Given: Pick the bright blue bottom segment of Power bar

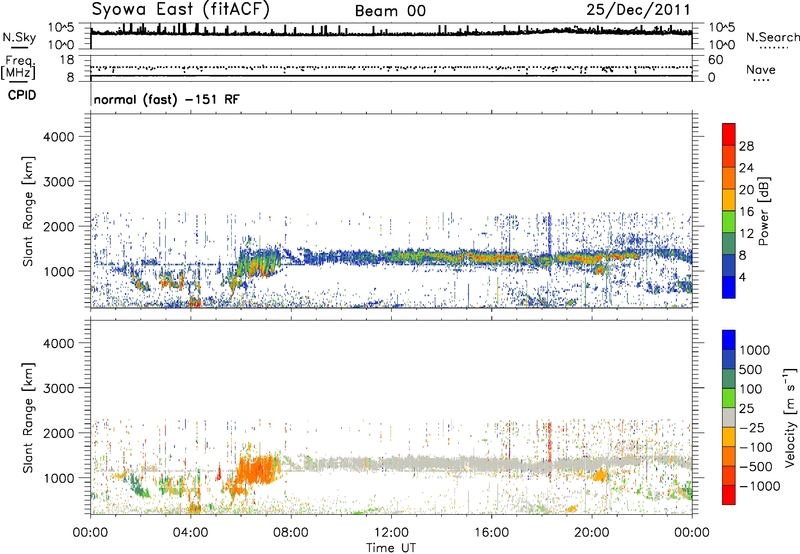Looking at the screenshot, I should (x=729, y=287).
